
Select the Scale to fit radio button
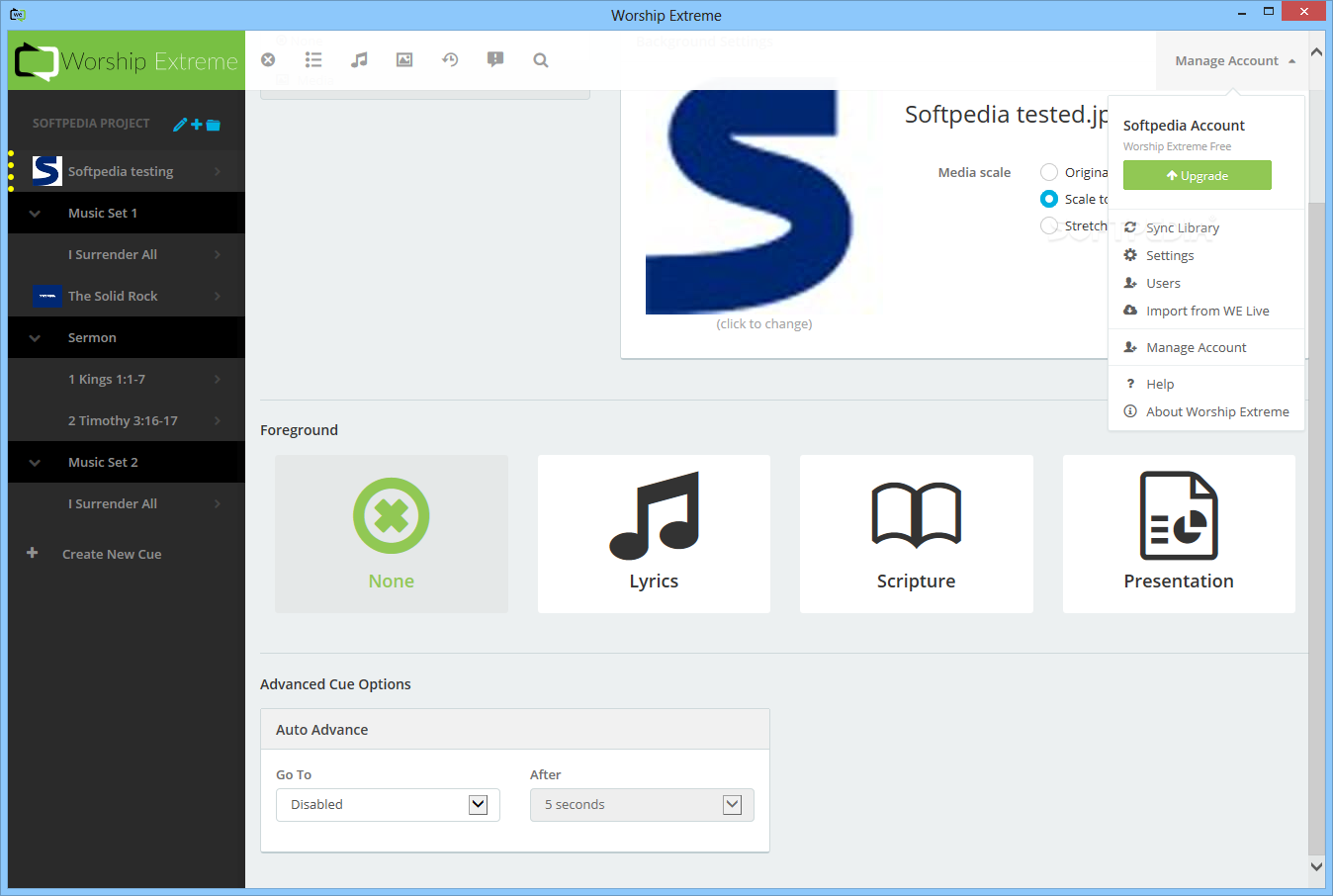[1049, 199]
